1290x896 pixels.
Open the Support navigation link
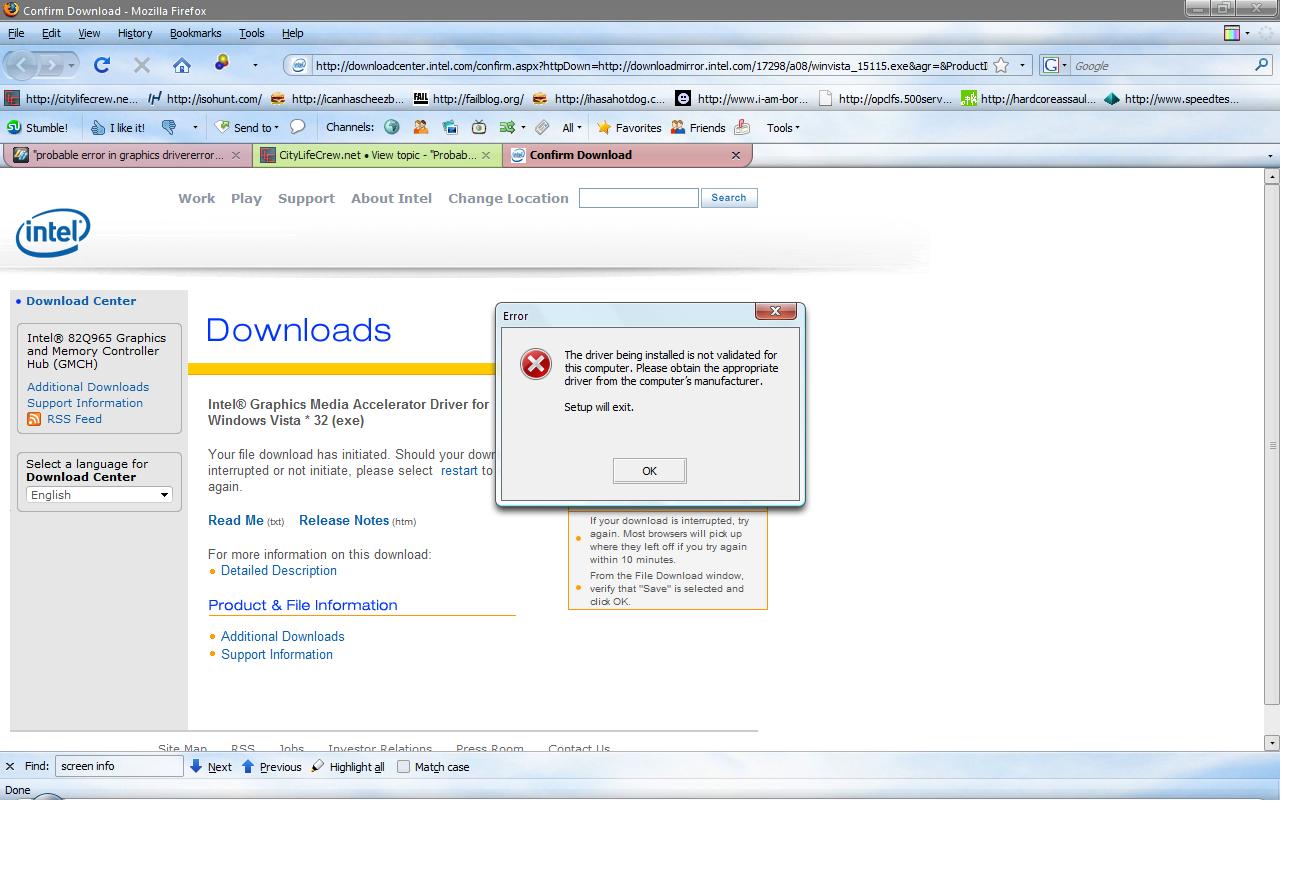tap(306, 198)
